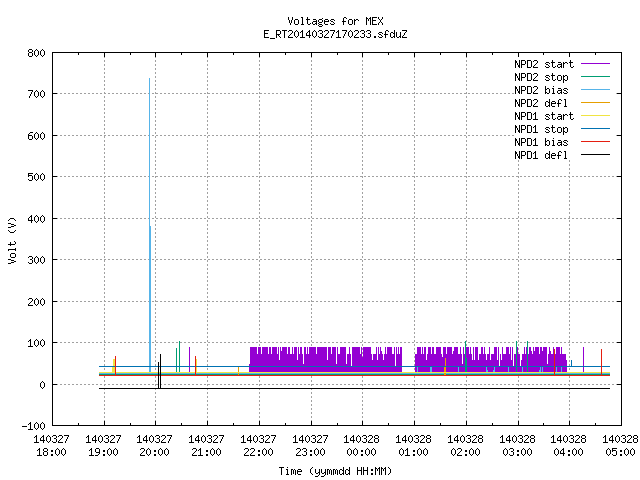Click the 'Volt (V)' Y-axis title
Viewport: 640px width, 480px height.
[12, 240]
